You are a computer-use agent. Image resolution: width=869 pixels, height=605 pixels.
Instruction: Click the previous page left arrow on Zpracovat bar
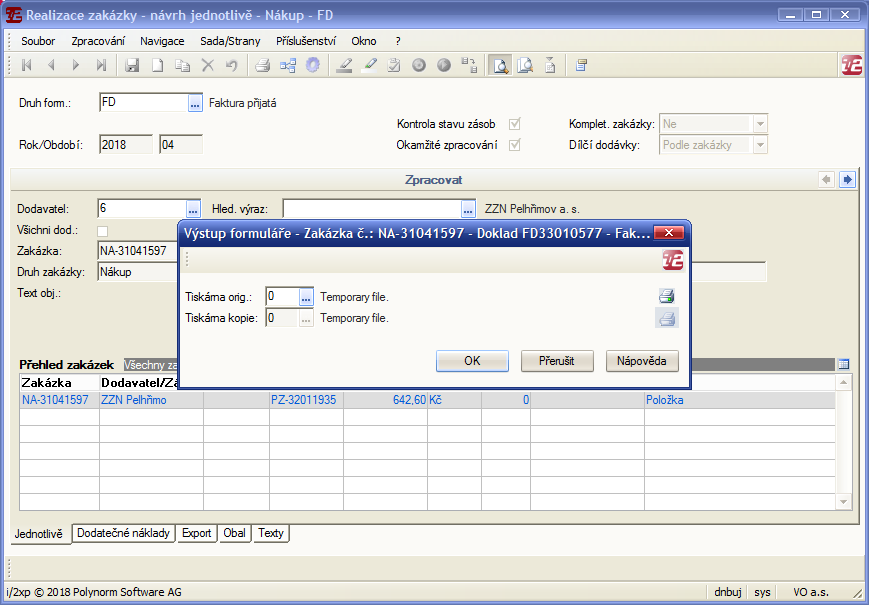coord(826,180)
